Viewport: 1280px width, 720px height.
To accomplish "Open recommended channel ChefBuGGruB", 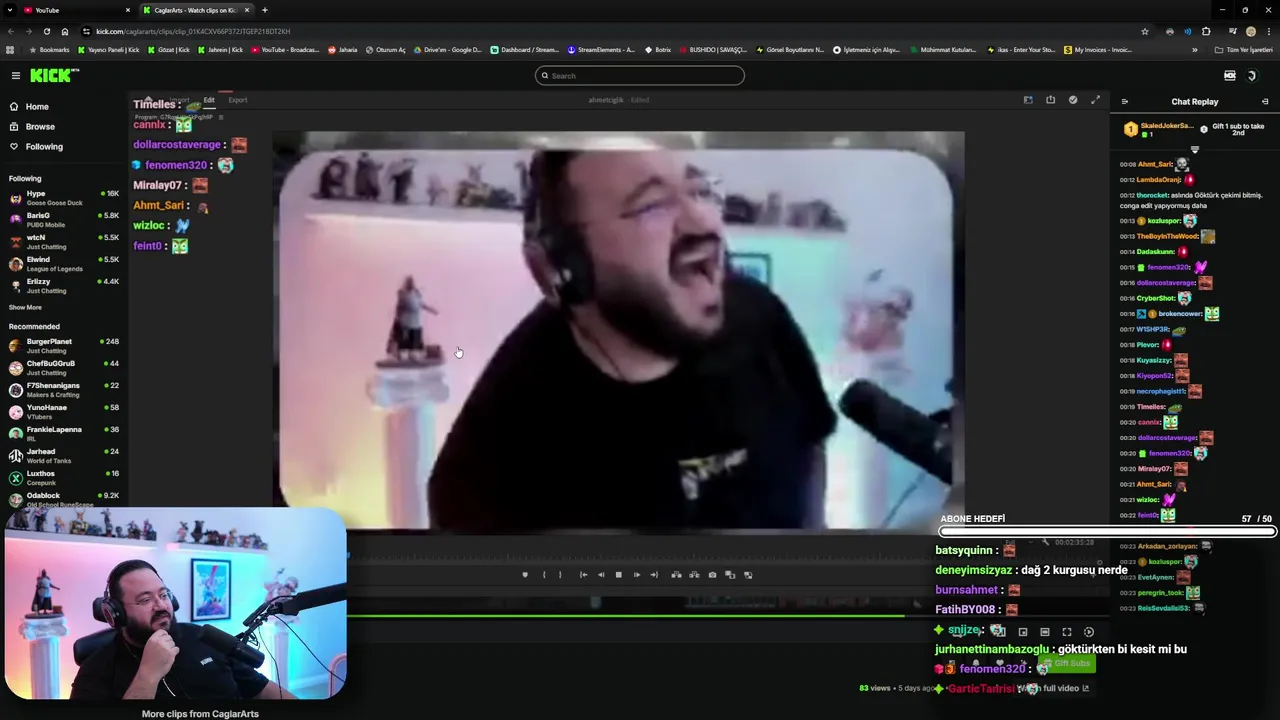I will pos(64,367).
